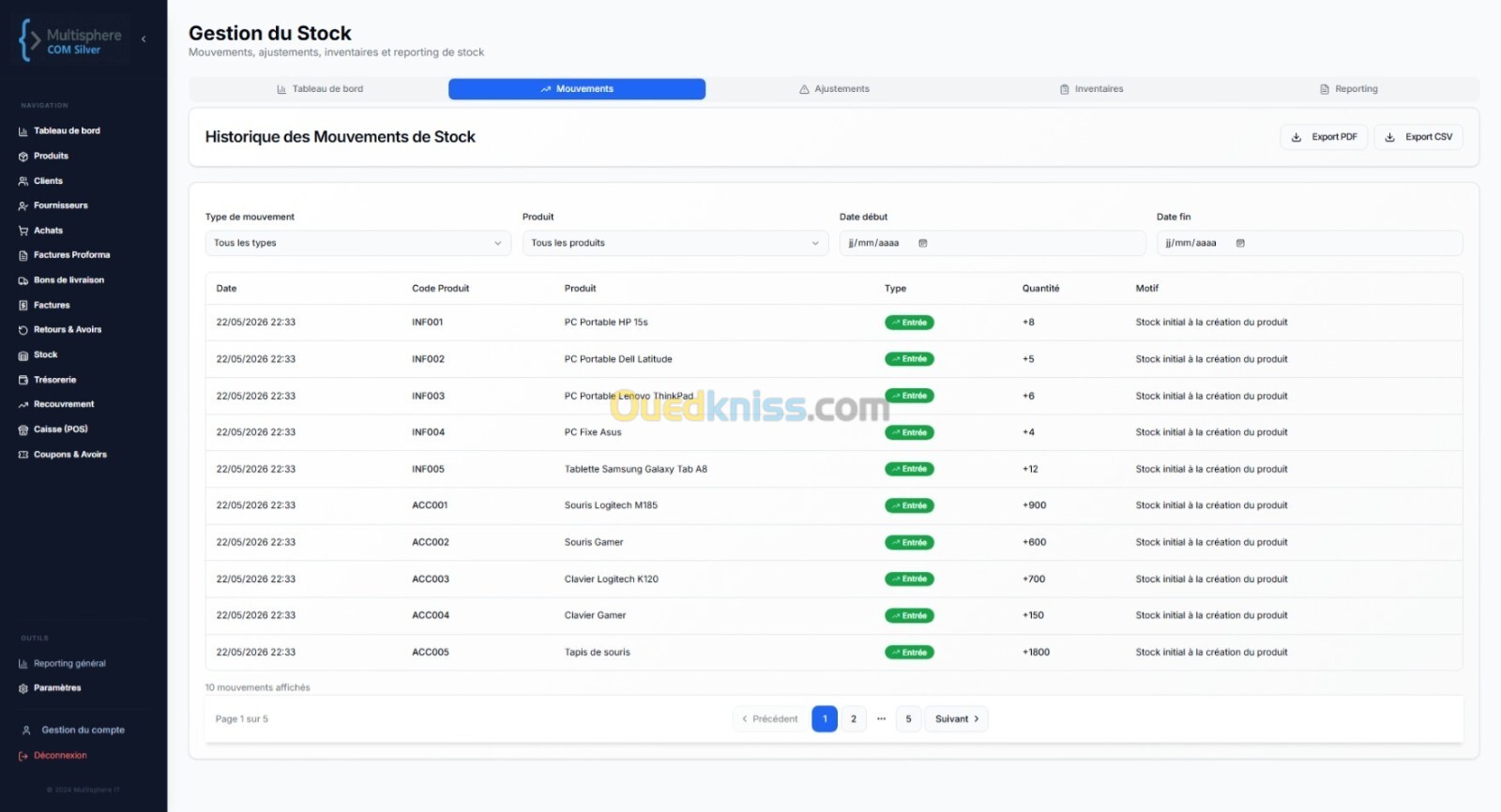1501x812 pixels.
Task: Open the Reporting tab
Action: pos(1349,89)
